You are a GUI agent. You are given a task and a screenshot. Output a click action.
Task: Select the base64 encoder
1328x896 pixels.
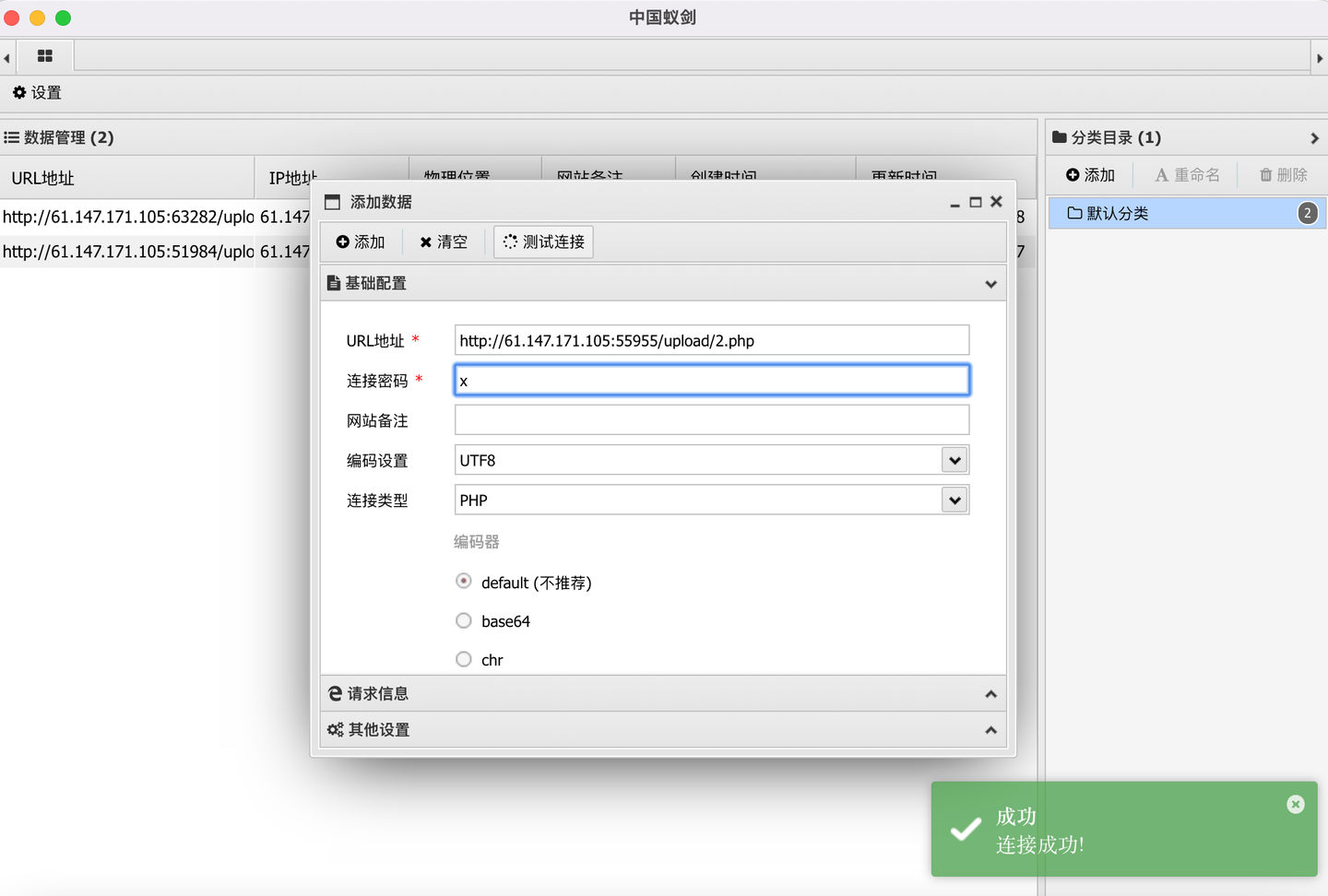click(464, 620)
